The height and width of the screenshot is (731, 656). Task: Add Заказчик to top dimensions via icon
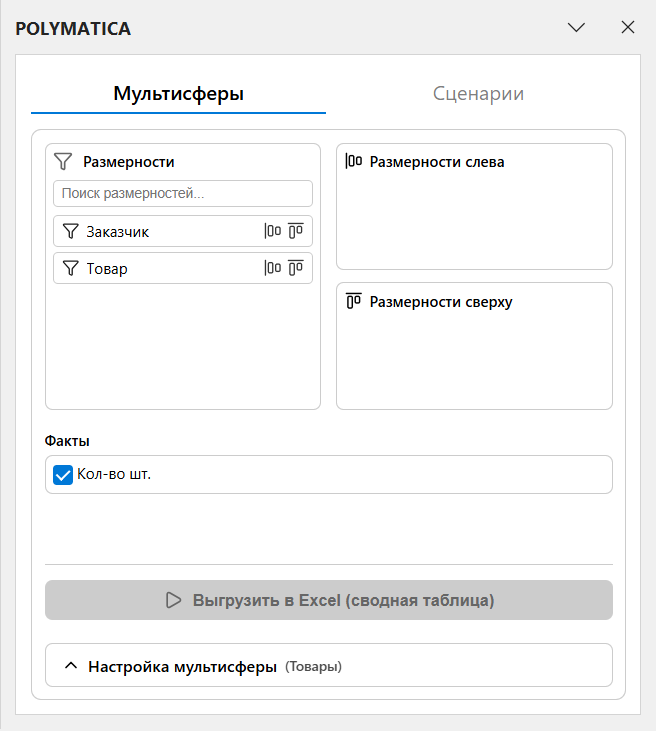(x=296, y=232)
